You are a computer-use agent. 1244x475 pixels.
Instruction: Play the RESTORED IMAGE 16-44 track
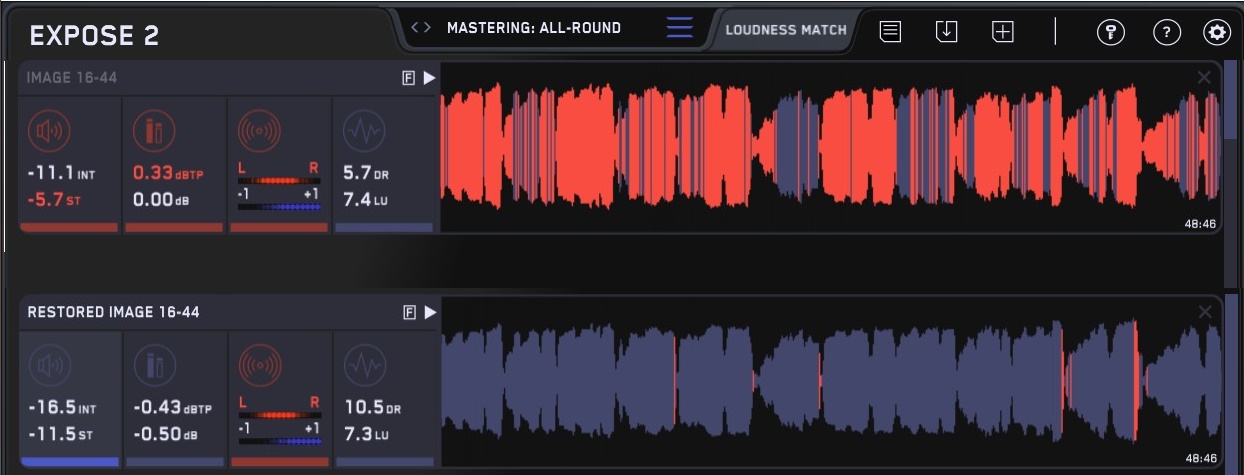[430, 313]
